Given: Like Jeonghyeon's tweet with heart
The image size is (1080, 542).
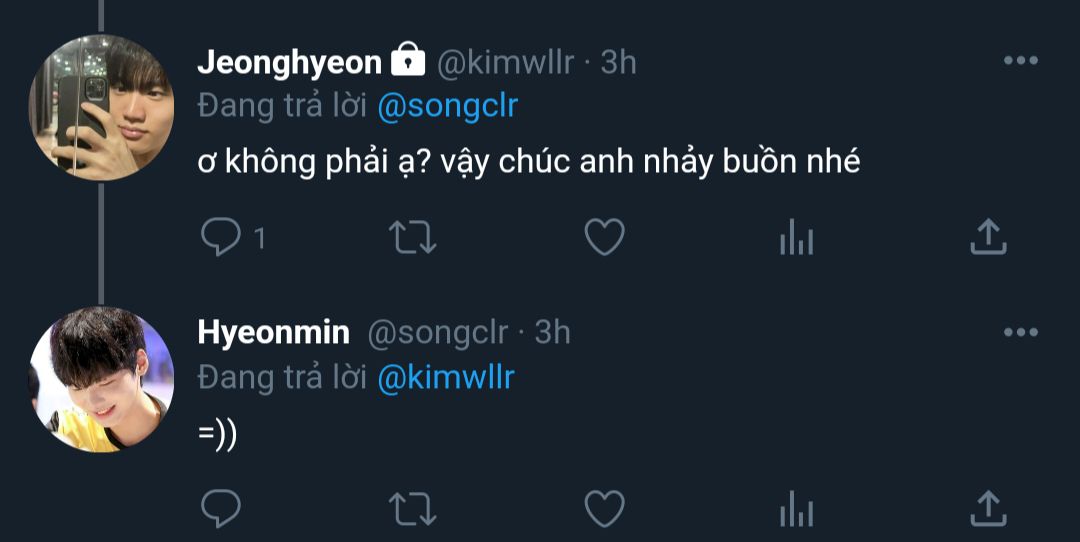Looking at the screenshot, I should tap(604, 237).
